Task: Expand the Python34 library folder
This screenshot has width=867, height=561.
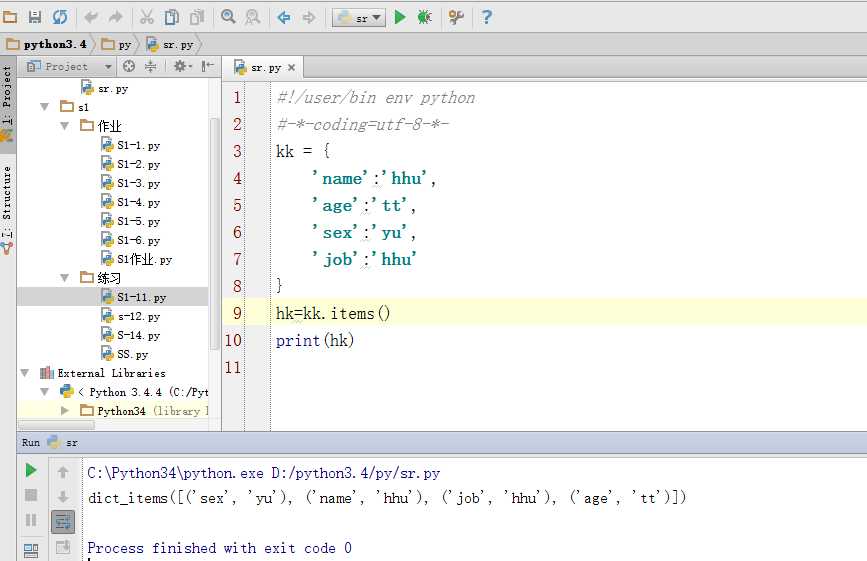Action: tap(65, 411)
